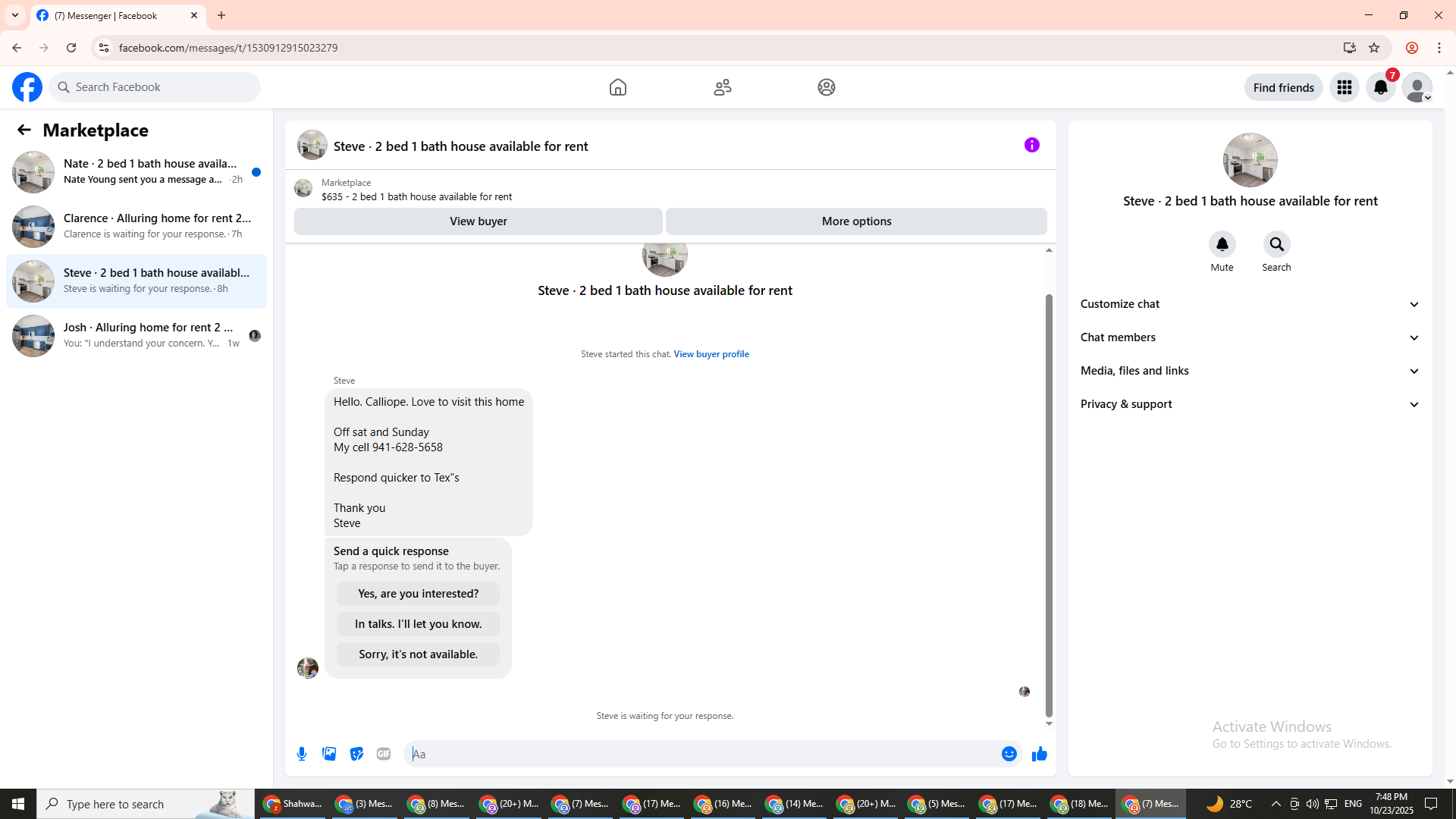The image size is (1456, 819).
Task: Open the emoji picker in message box
Action: (1009, 754)
